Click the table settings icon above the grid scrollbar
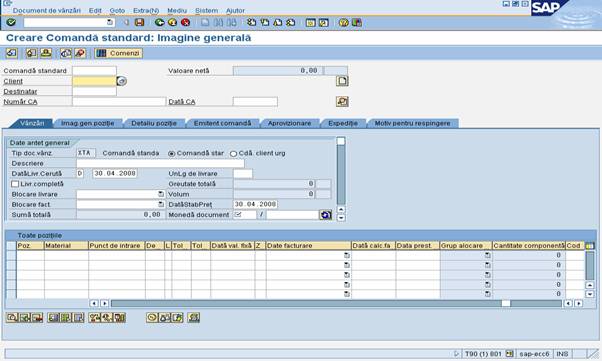602x361 pixels. pyautogui.click(x=590, y=245)
